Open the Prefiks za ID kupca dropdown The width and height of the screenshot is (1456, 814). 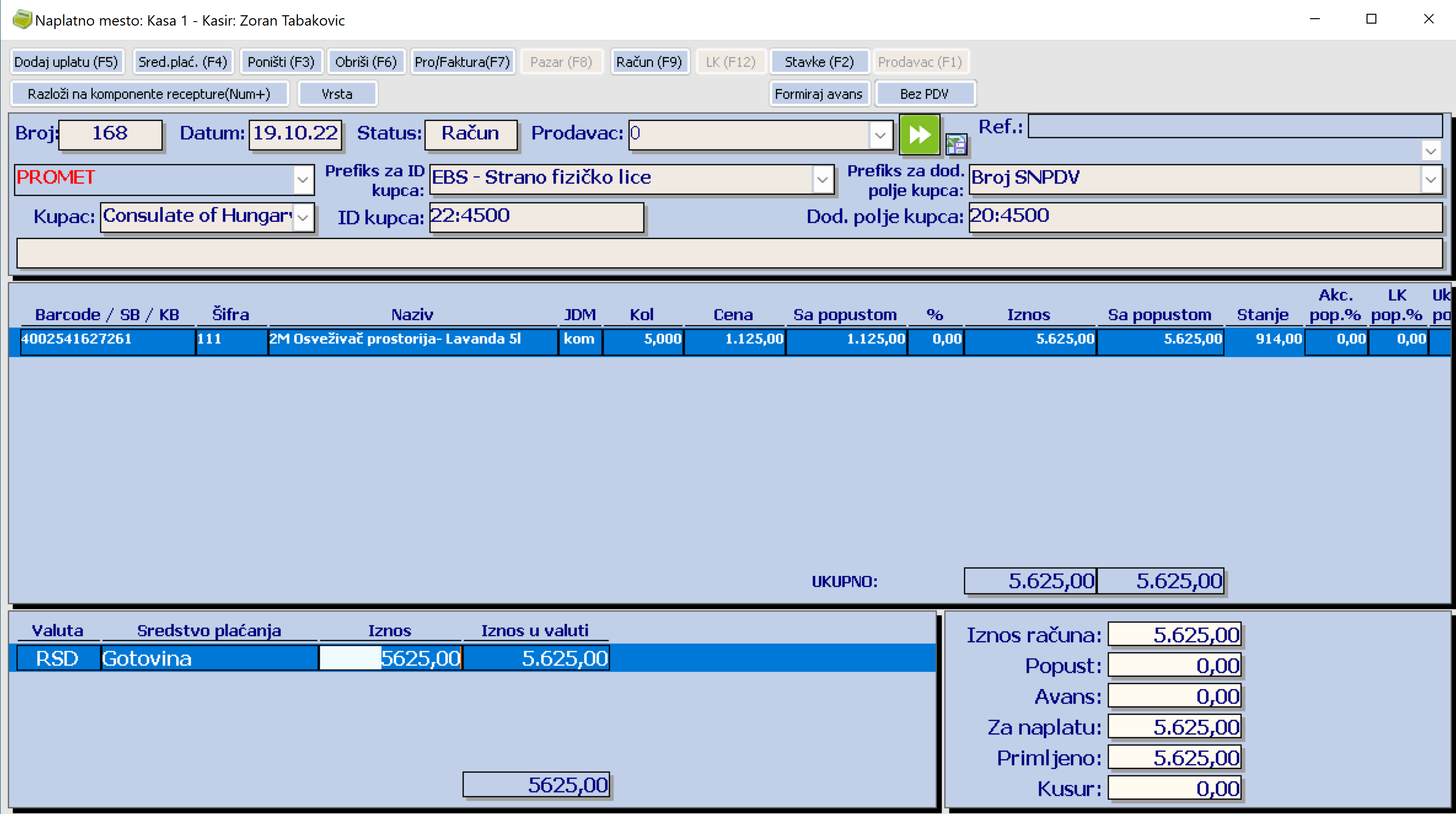coord(822,180)
